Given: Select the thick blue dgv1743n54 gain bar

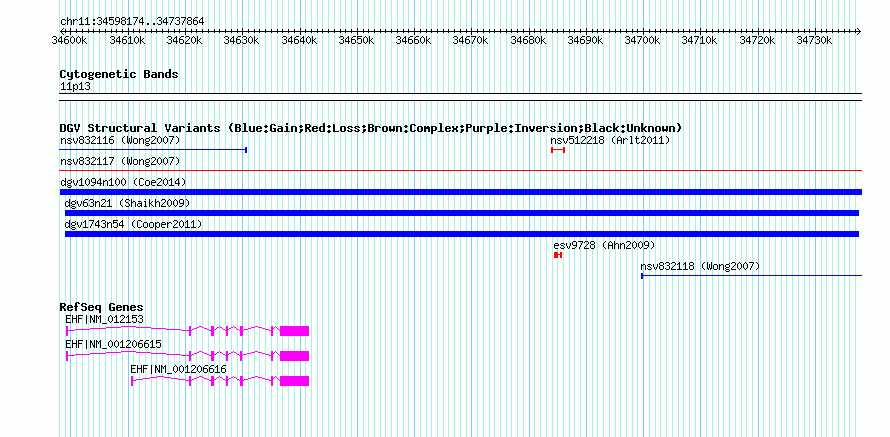Looking at the screenshot, I should coord(462,234).
